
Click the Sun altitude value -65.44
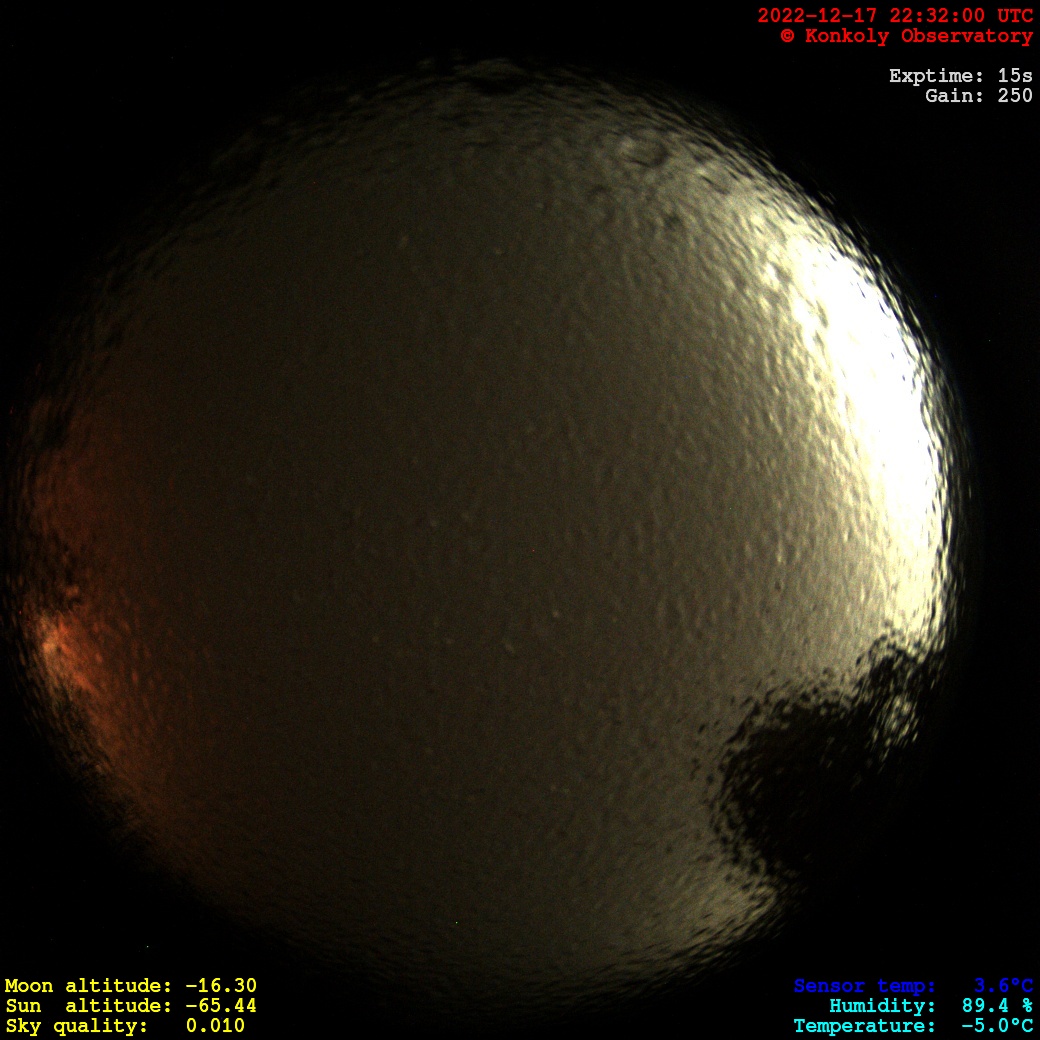tap(221, 1006)
